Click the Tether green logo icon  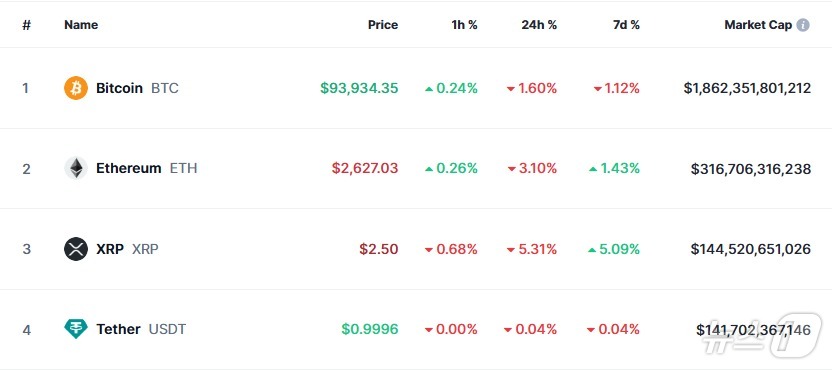[76, 329]
